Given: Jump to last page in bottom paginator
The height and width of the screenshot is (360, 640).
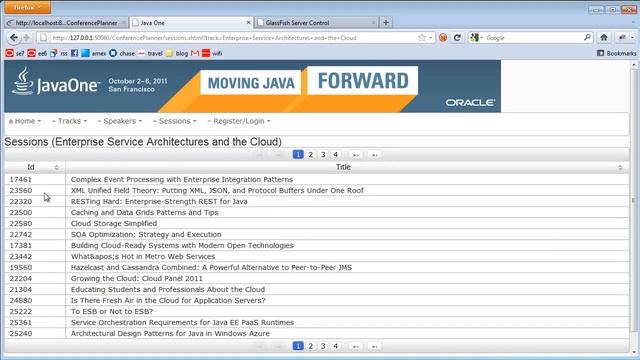Looking at the screenshot, I should [x=374, y=346].
